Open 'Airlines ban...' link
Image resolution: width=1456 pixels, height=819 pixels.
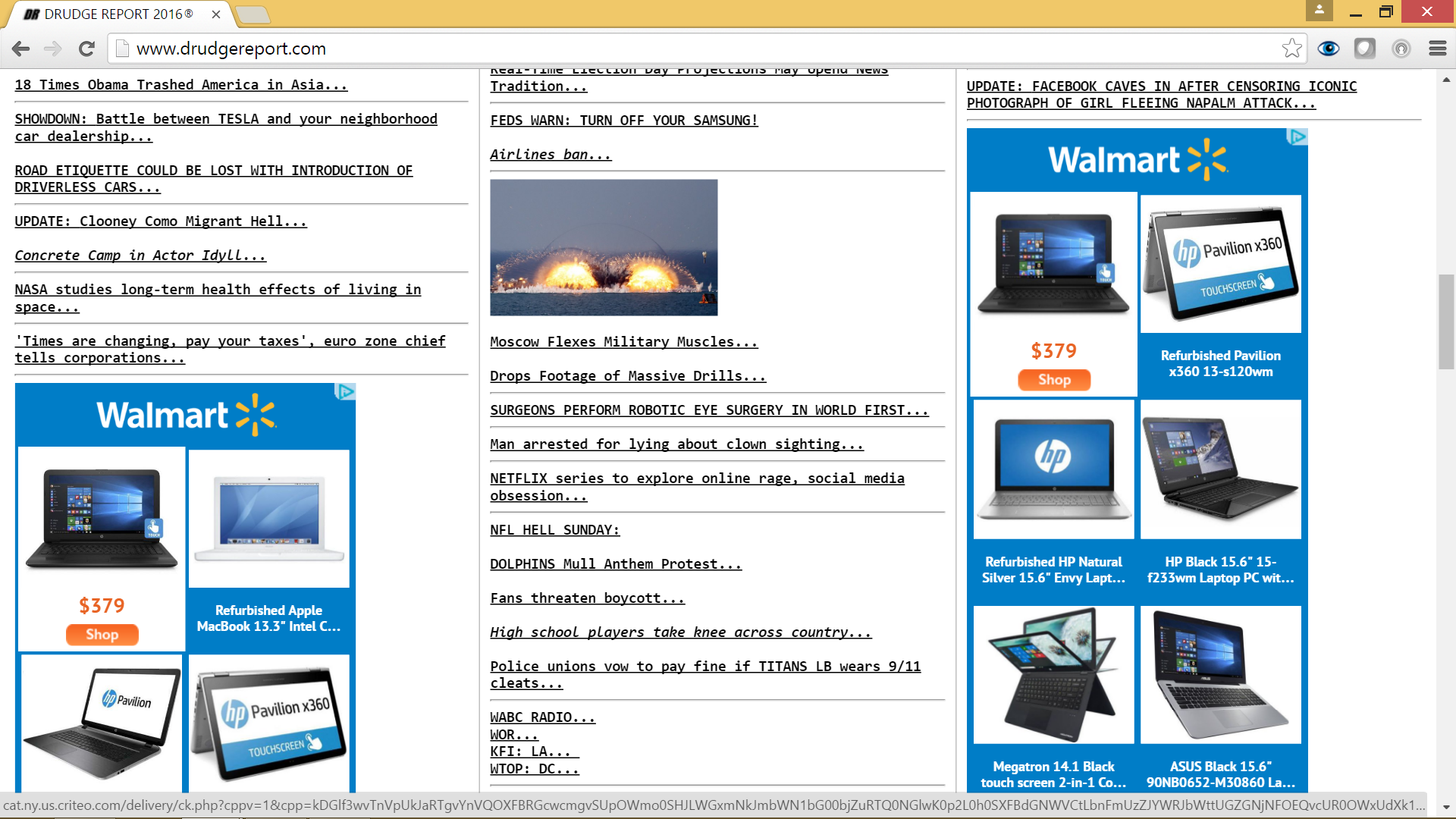pos(551,155)
